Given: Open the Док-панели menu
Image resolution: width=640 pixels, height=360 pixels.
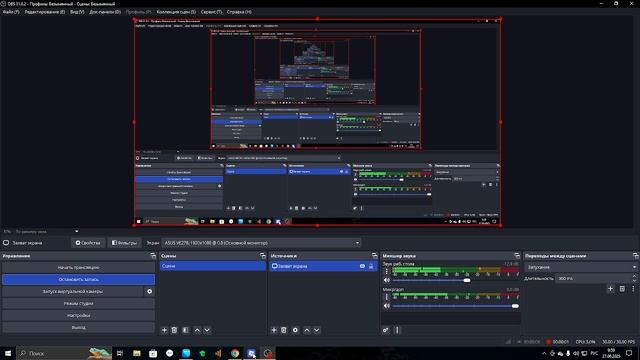Looking at the screenshot, I should pos(105,12).
